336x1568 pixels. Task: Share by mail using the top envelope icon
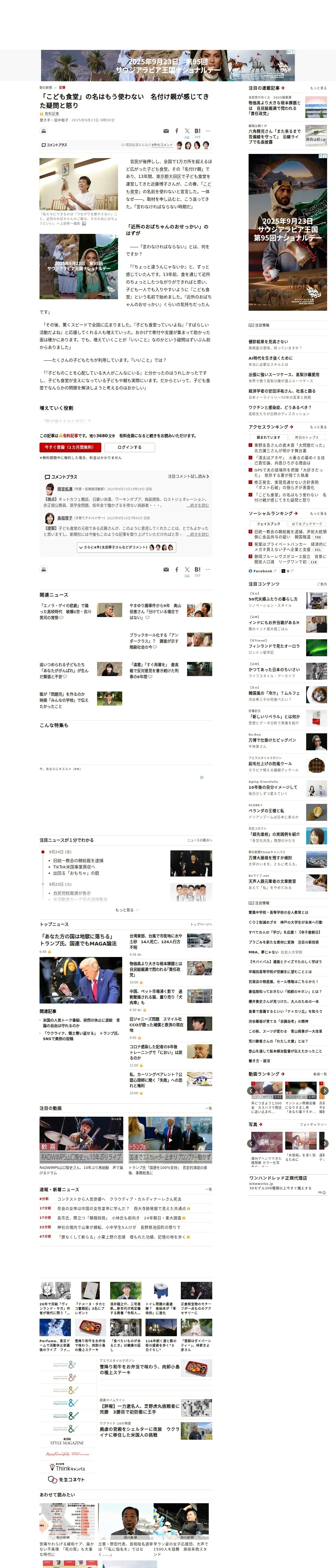[166, 131]
